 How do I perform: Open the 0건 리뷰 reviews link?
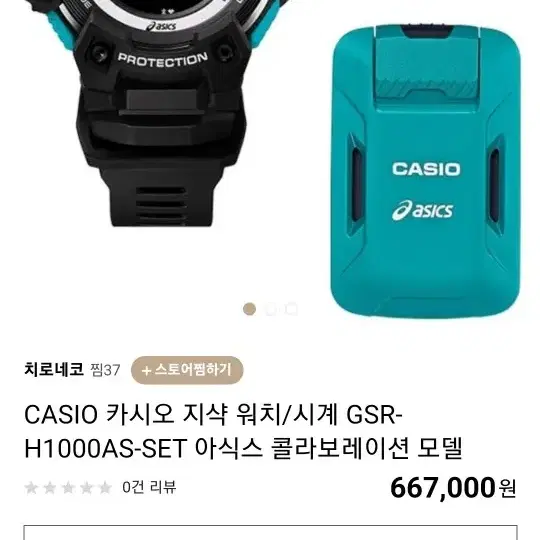pos(149,487)
